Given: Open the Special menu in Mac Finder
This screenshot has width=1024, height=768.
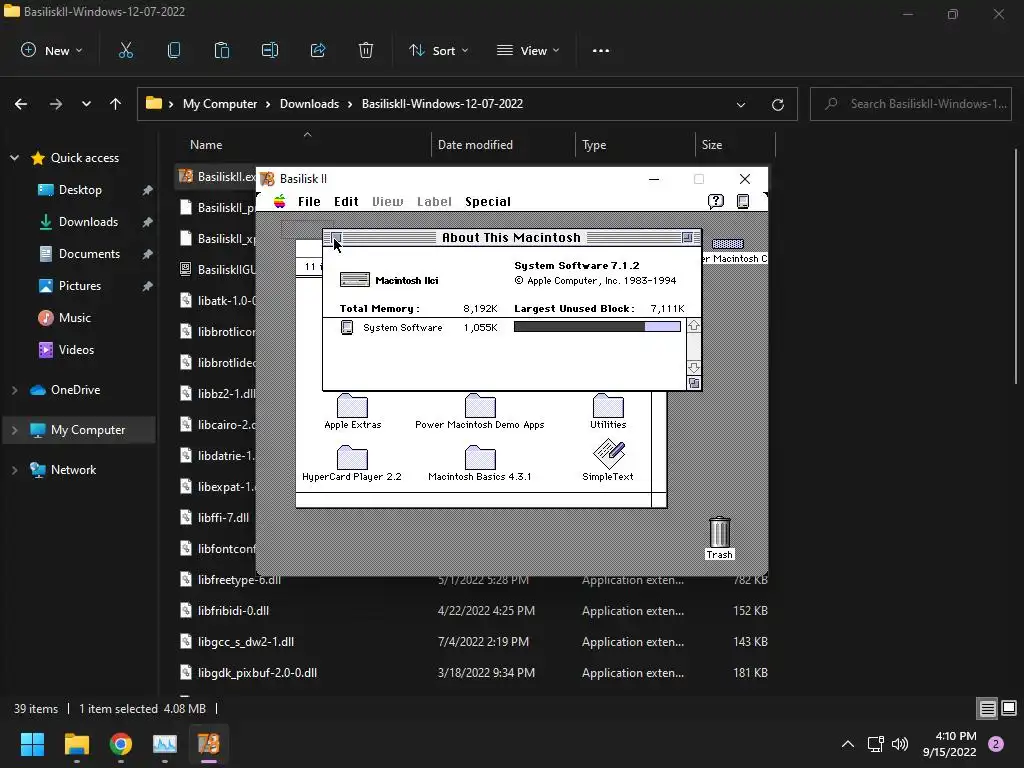Looking at the screenshot, I should tap(488, 202).
